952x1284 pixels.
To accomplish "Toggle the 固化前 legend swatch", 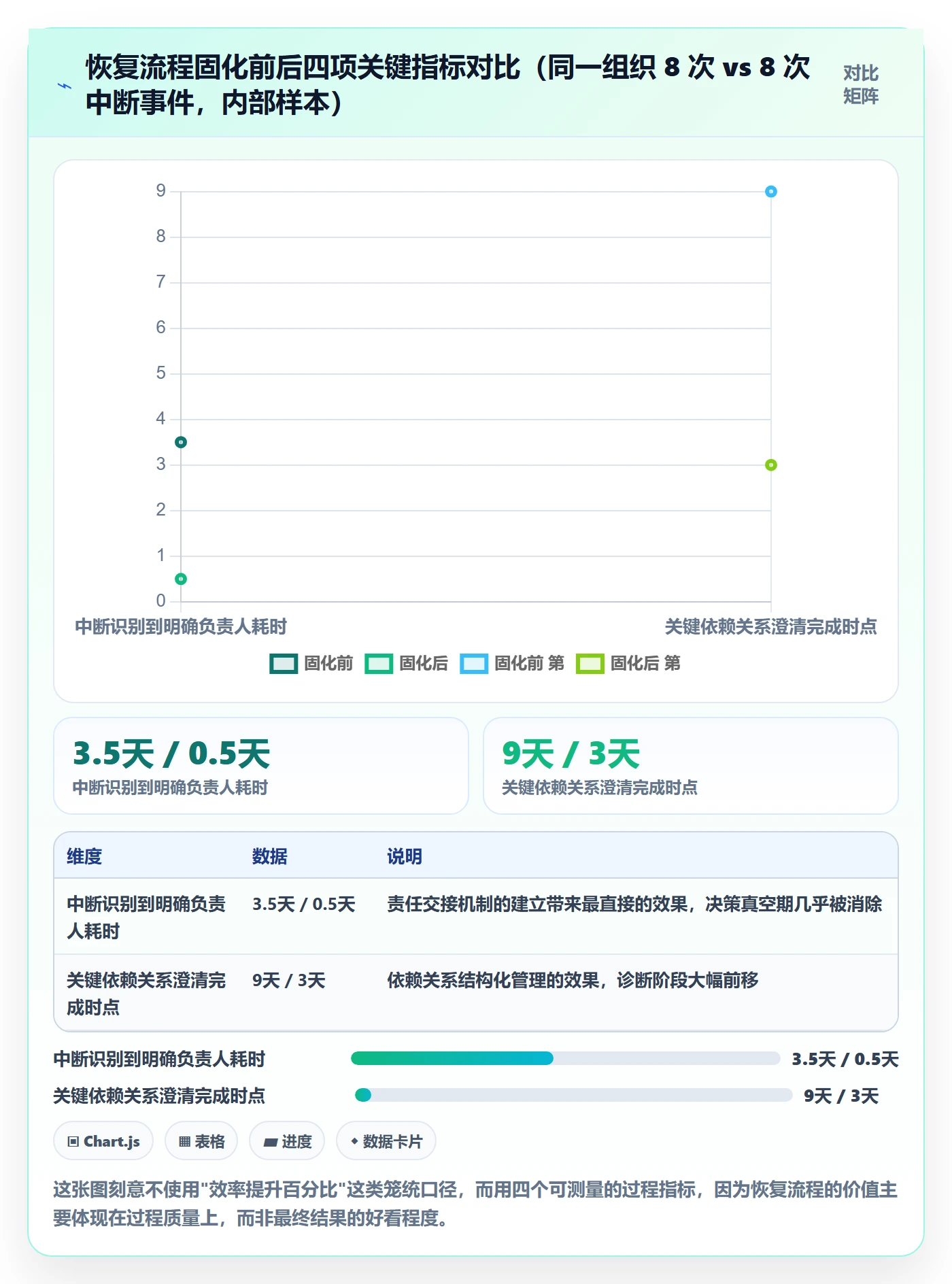I will (284, 664).
